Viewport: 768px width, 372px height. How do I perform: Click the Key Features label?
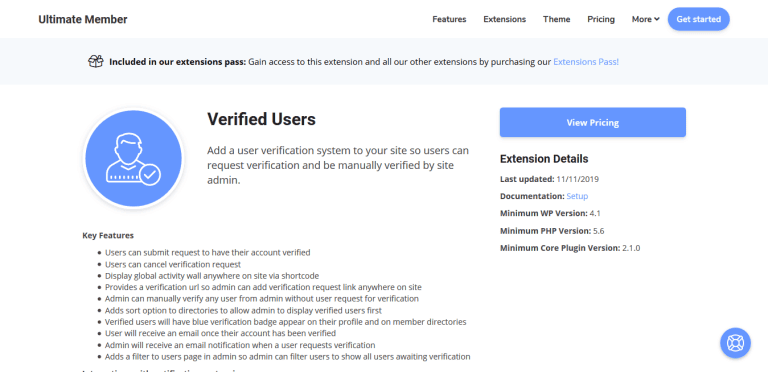click(108, 235)
